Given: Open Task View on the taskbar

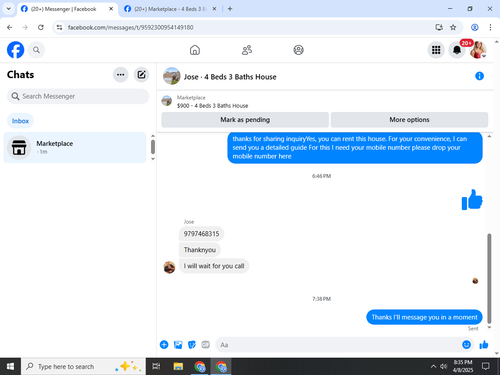Looking at the screenshot, I should pos(156,367).
